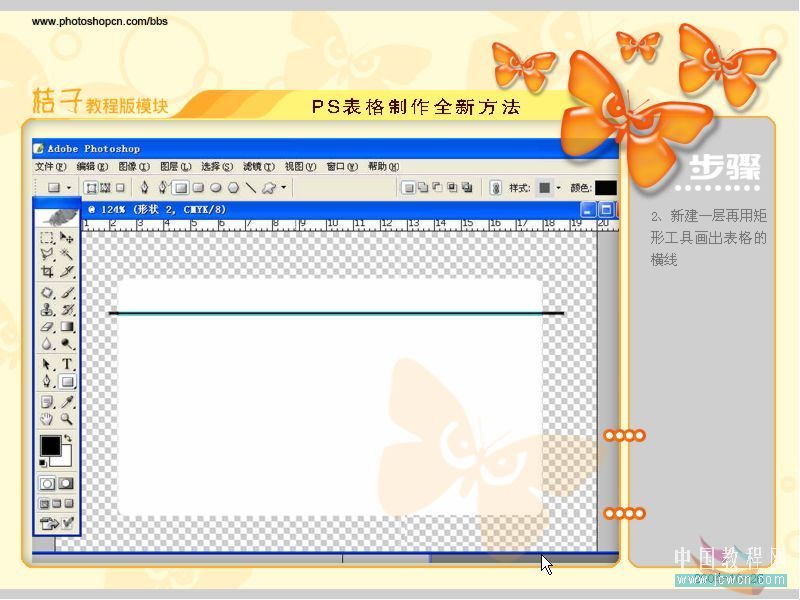Viewport: 800px width, 600px height.
Task: Select the Type tool
Action: 66,364
